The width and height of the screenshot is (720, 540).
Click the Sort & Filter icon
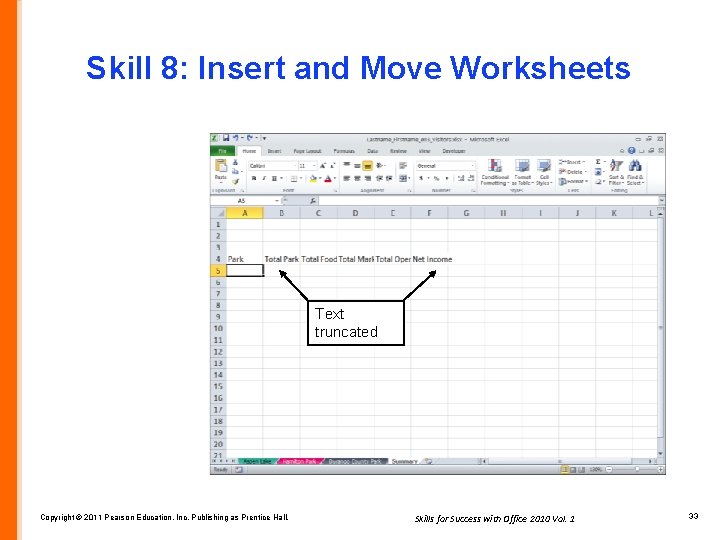[x=616, y=166]
